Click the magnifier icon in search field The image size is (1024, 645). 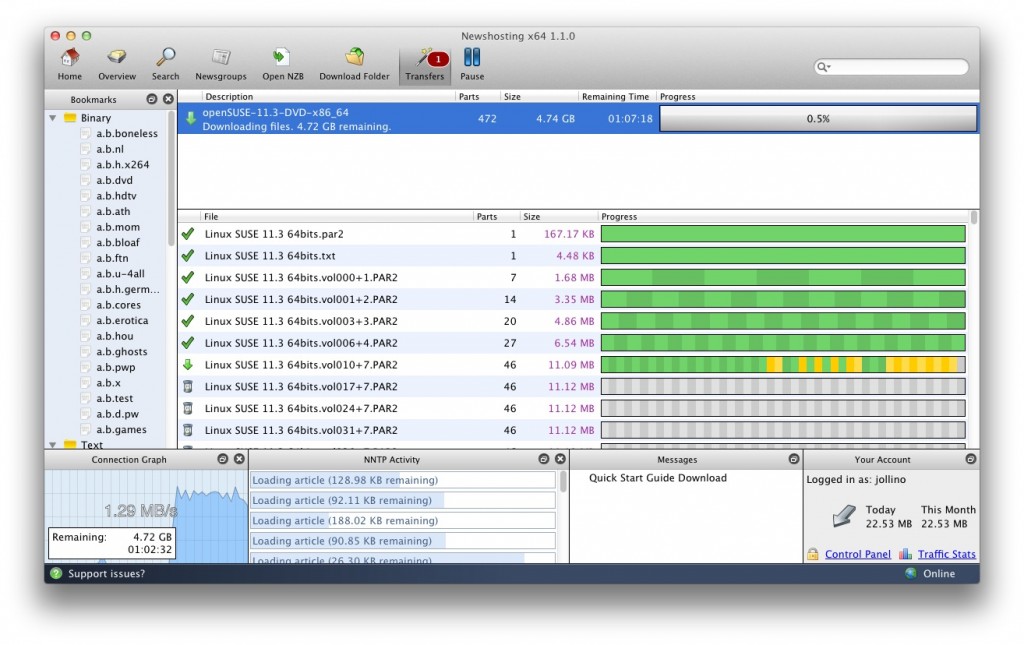tap(824, 67)
